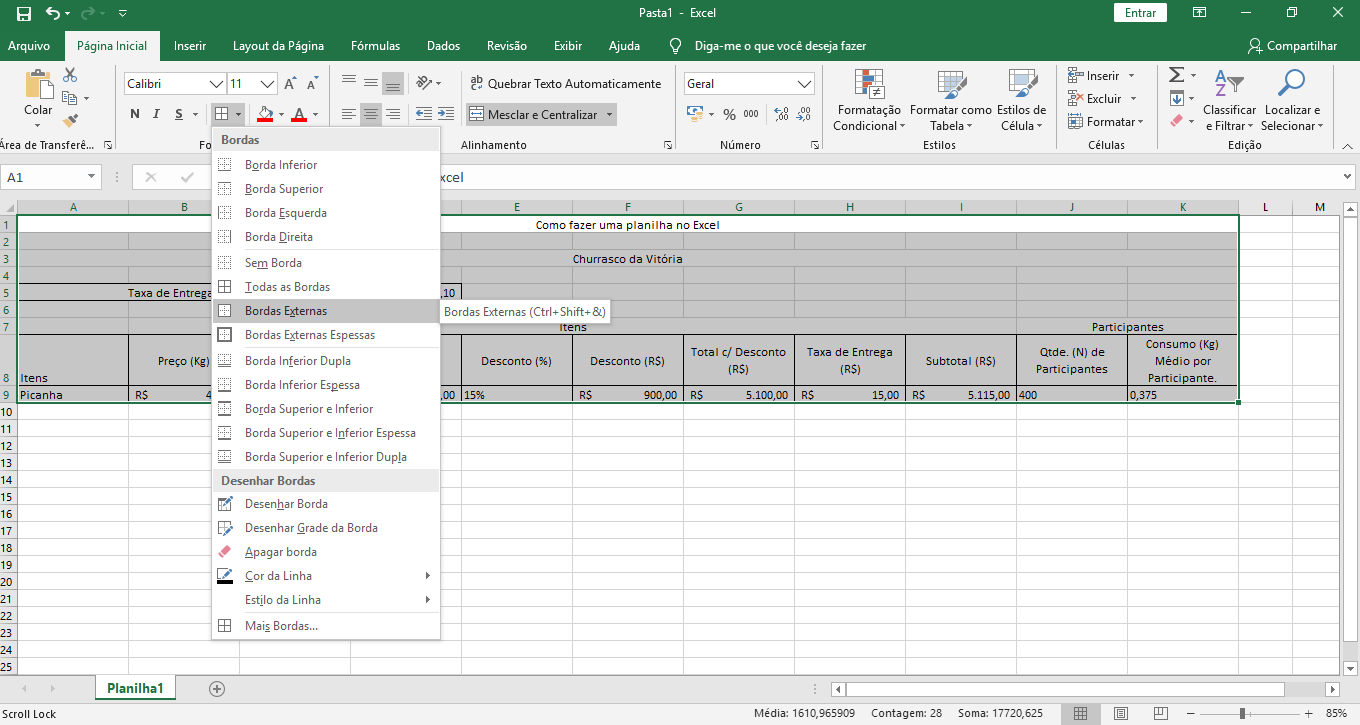The height and width of the screenshot is (725, 1360).
Task: Open the Calibri font name dropdown
Action: (x=216, y=84)
